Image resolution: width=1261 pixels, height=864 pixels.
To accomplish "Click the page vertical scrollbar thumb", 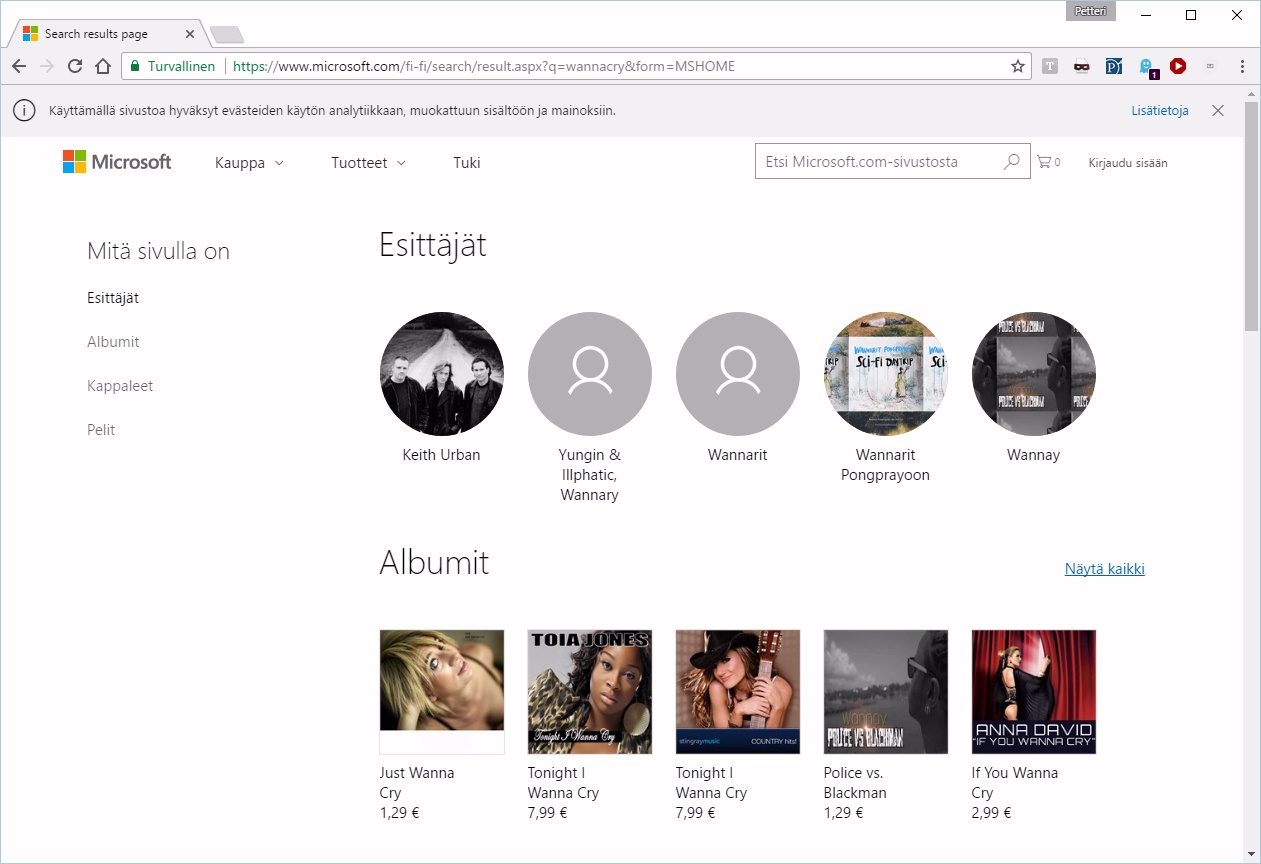I will tap(1252, 215).
